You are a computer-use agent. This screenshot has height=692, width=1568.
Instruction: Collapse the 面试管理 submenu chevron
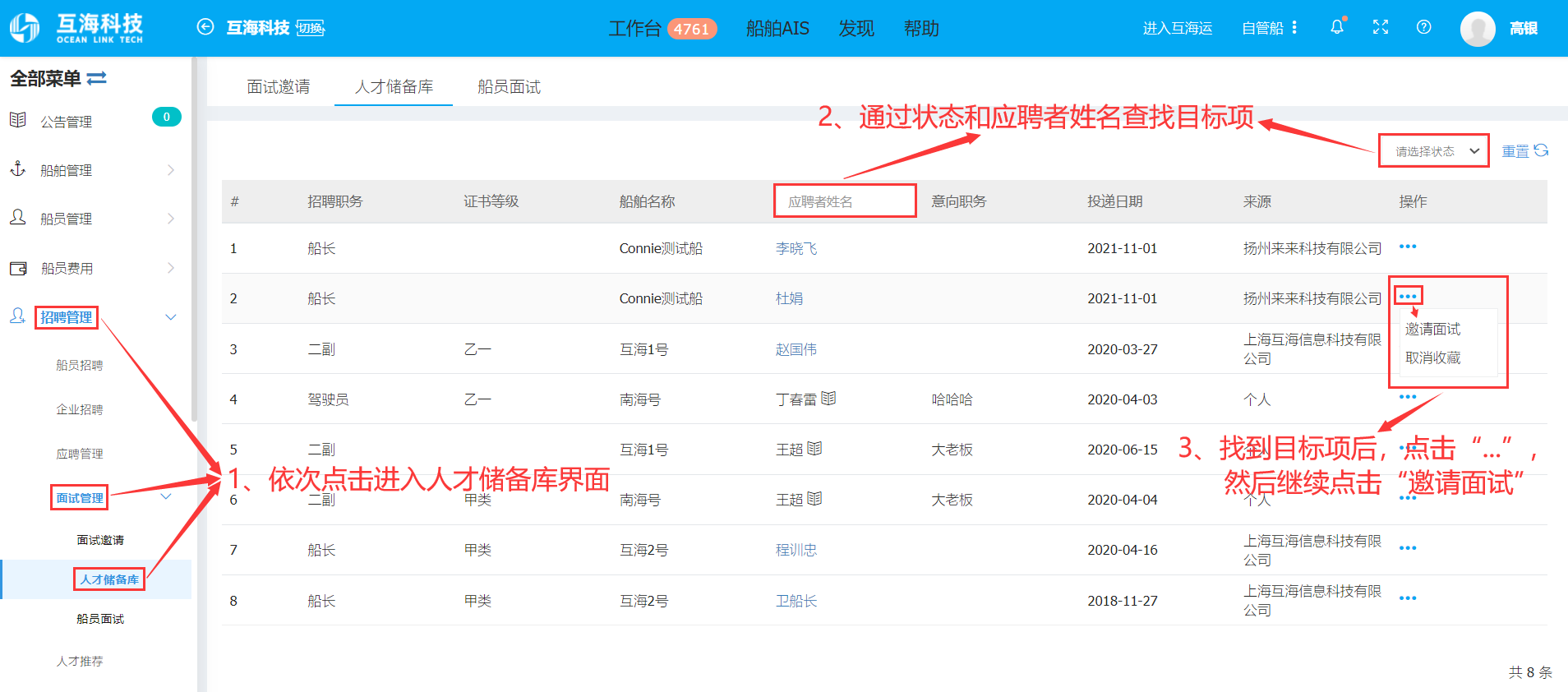coord(165,496)
